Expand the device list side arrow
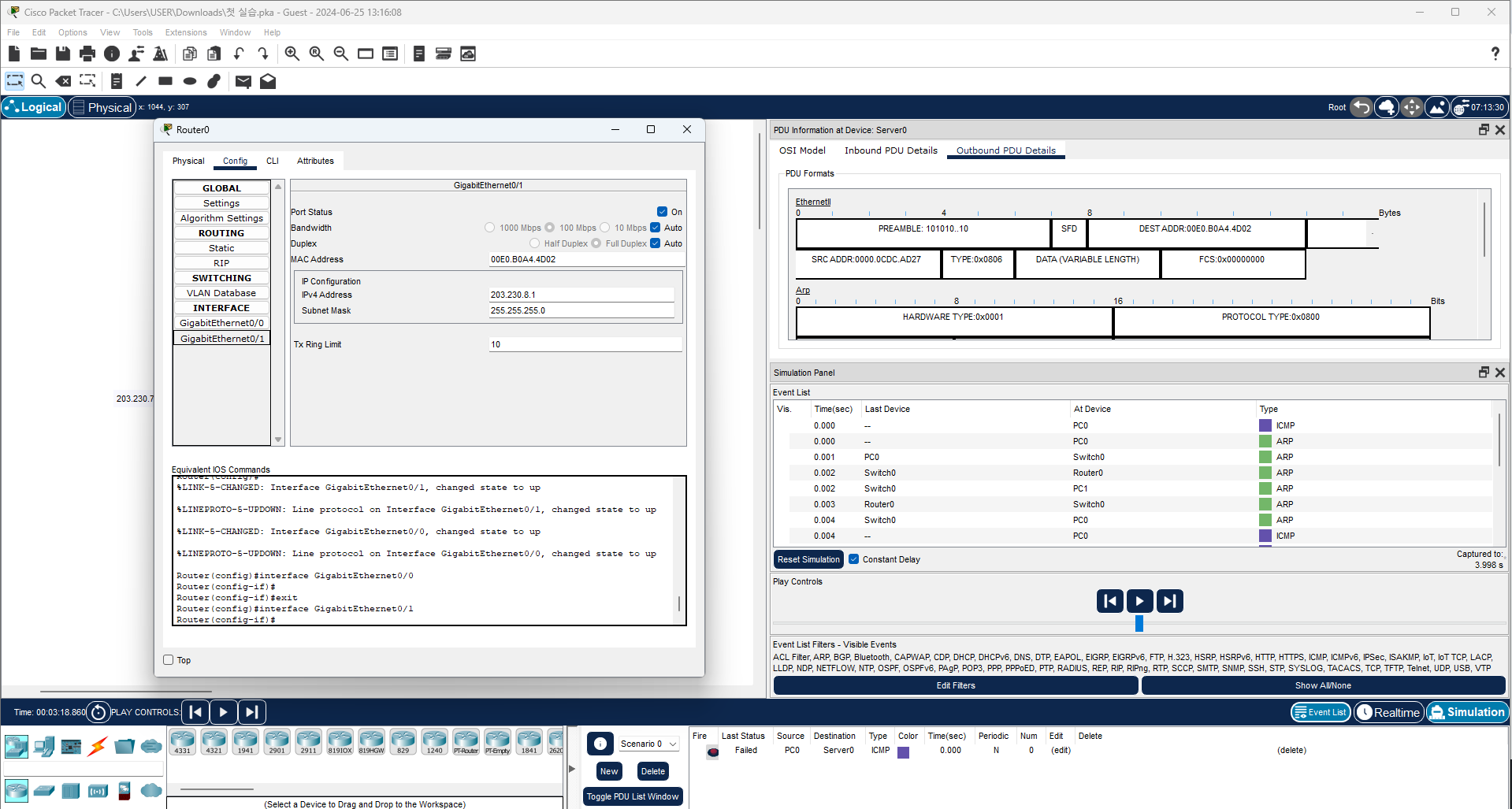Image resolution: width=1512 pixels, height=809 pixels. coord(572,768)
